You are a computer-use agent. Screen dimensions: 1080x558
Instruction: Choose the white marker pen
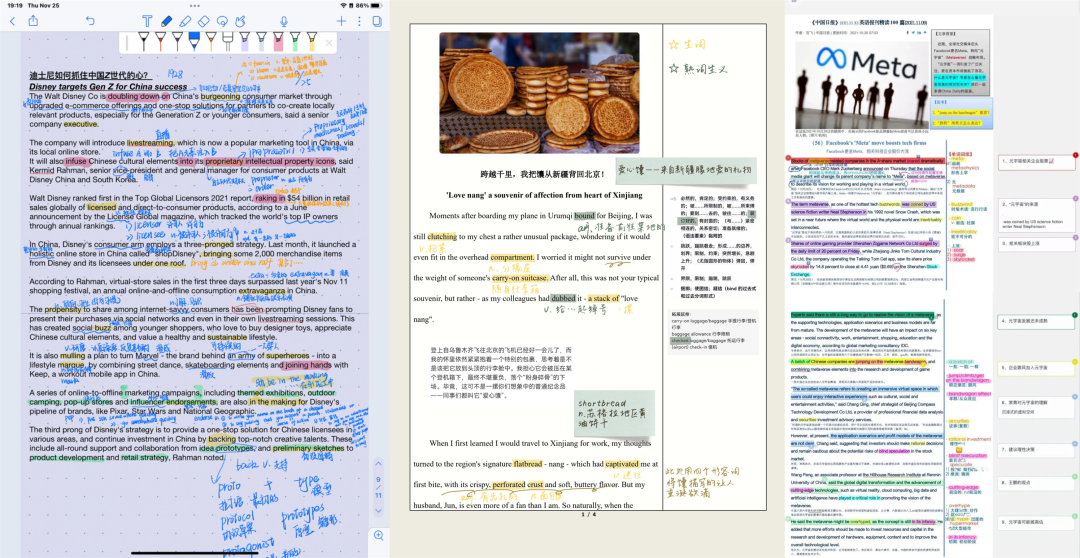click(x=227, y=42)
